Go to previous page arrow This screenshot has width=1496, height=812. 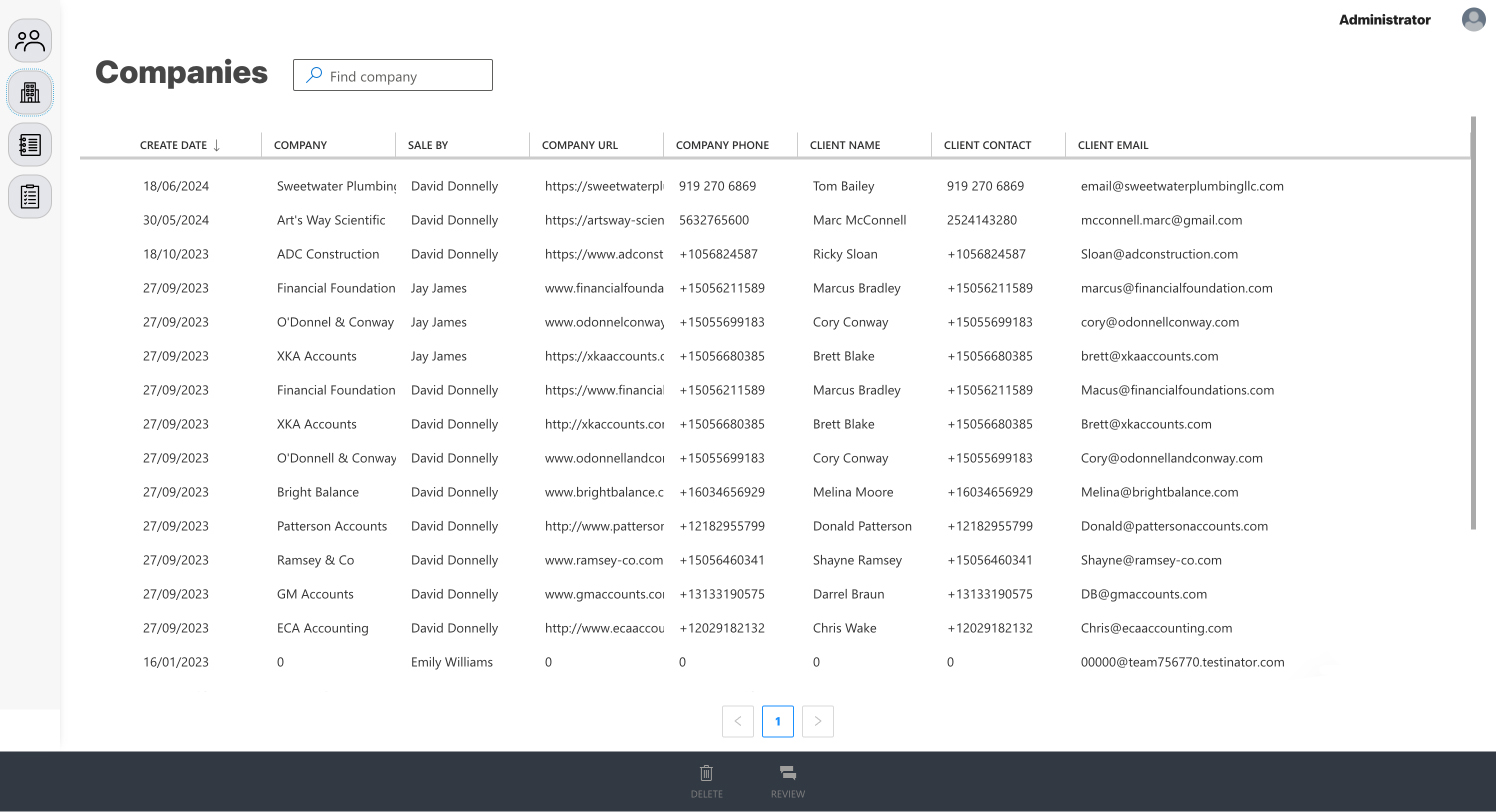[x=738, y=721]
